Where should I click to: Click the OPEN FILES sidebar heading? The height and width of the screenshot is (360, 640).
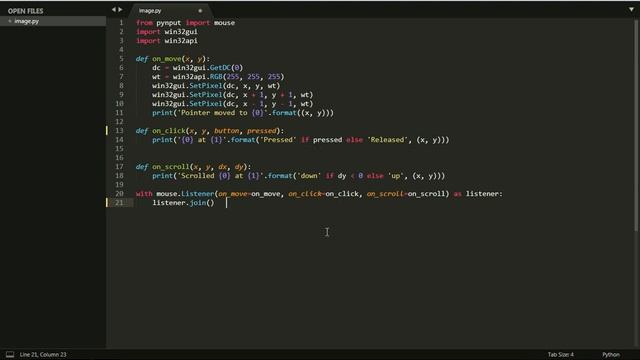tap(25, 11)
